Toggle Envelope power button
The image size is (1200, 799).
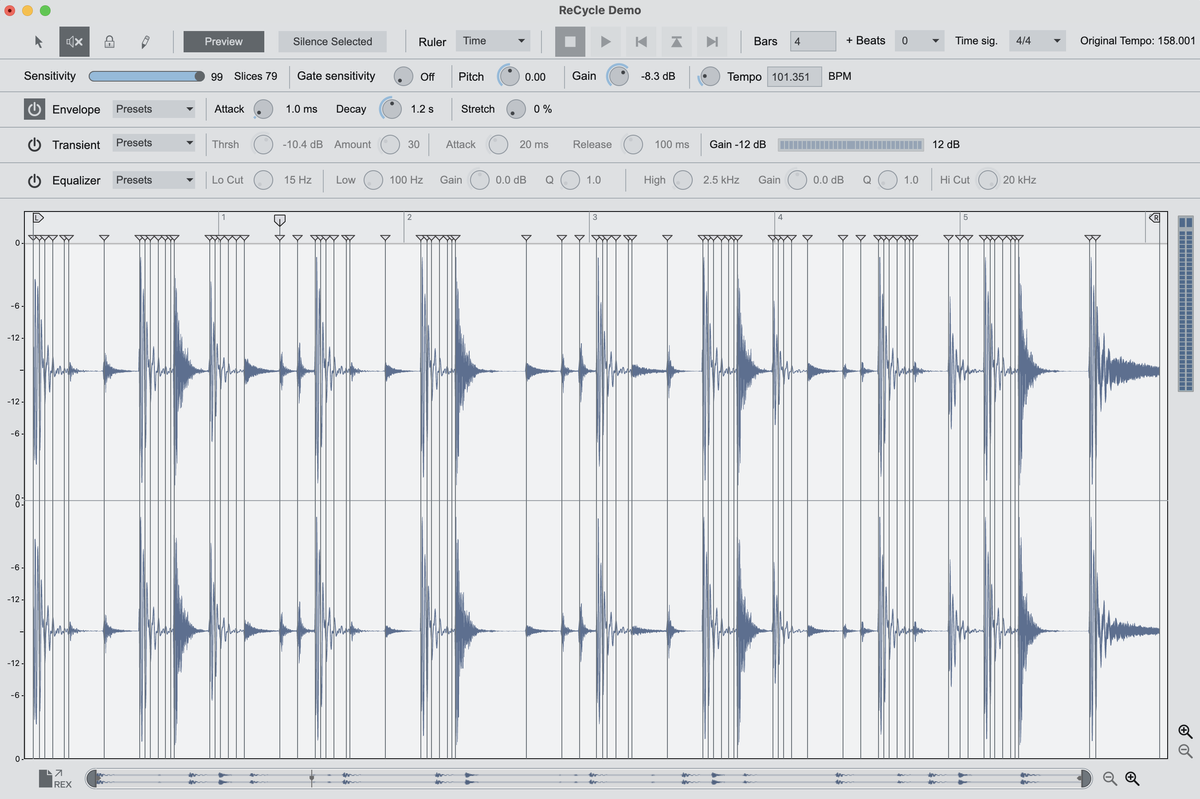(34, 109)
